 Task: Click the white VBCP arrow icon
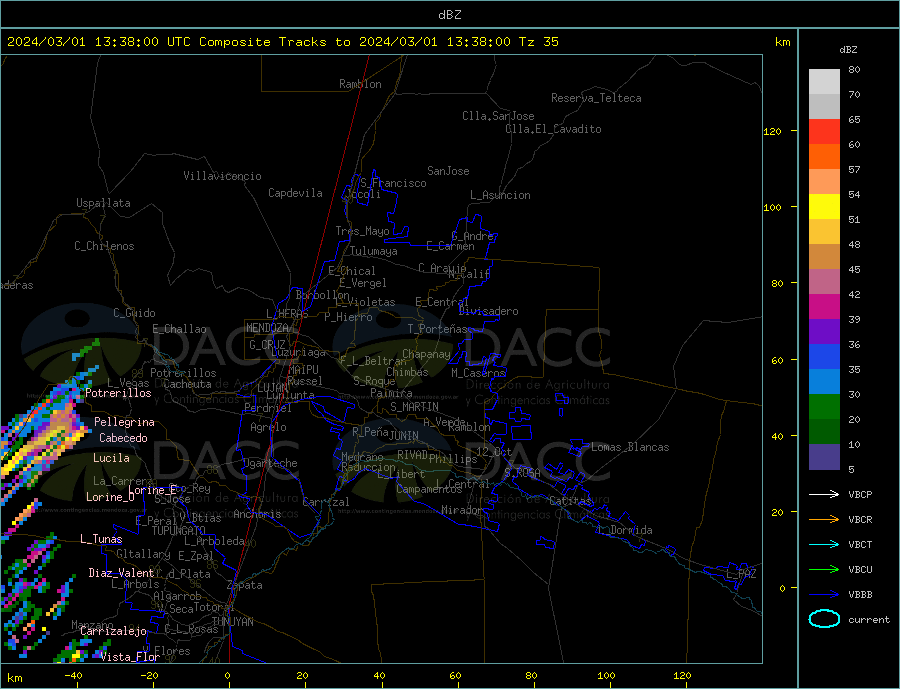tap(824, 494)
